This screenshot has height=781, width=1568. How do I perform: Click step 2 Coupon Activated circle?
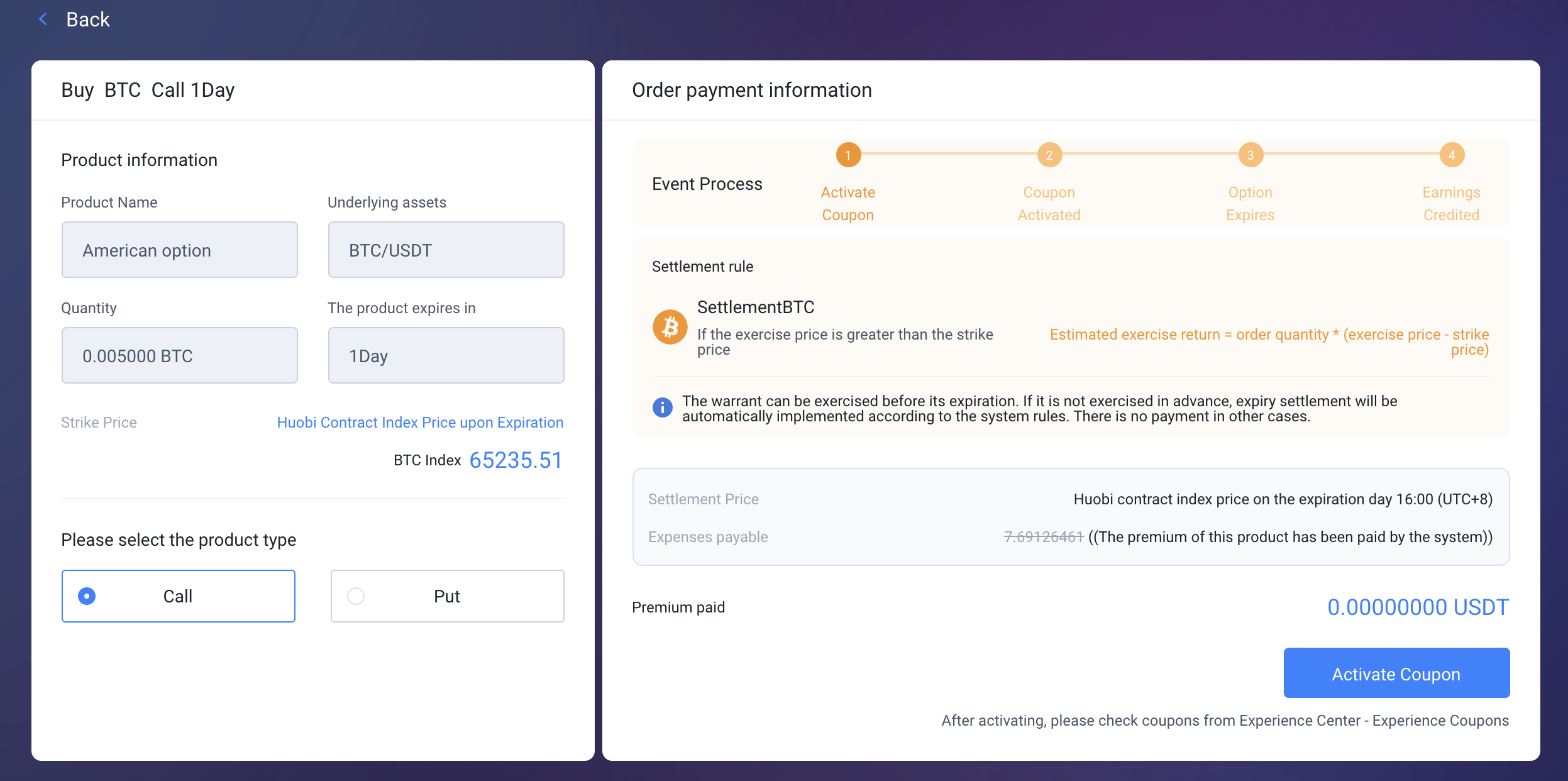click(1049, 155)
